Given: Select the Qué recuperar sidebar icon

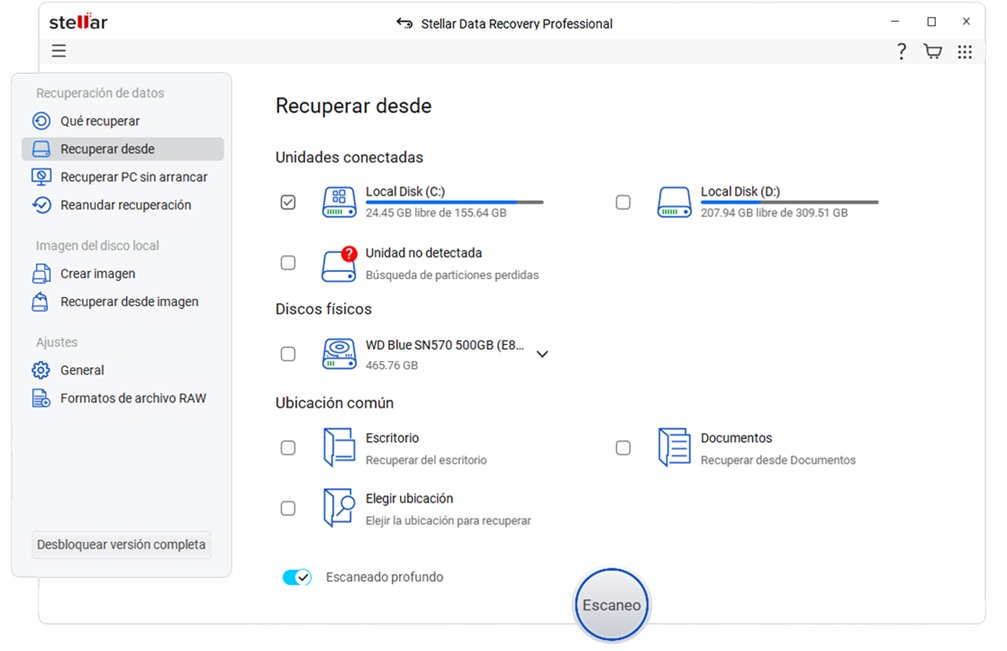Looking at the screenshot, I should coord(40,120).
